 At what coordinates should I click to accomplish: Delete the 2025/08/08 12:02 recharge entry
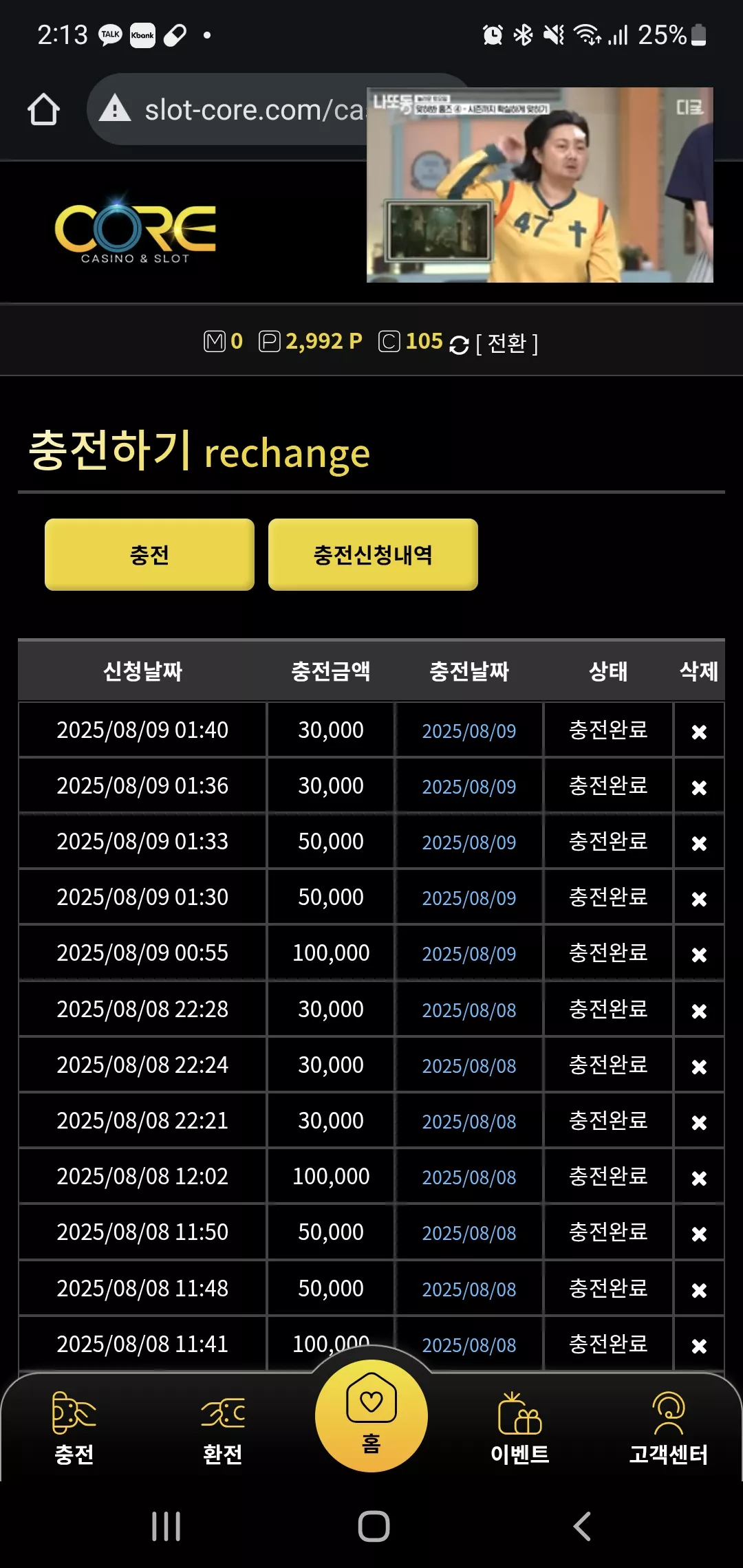[699, 1178]
